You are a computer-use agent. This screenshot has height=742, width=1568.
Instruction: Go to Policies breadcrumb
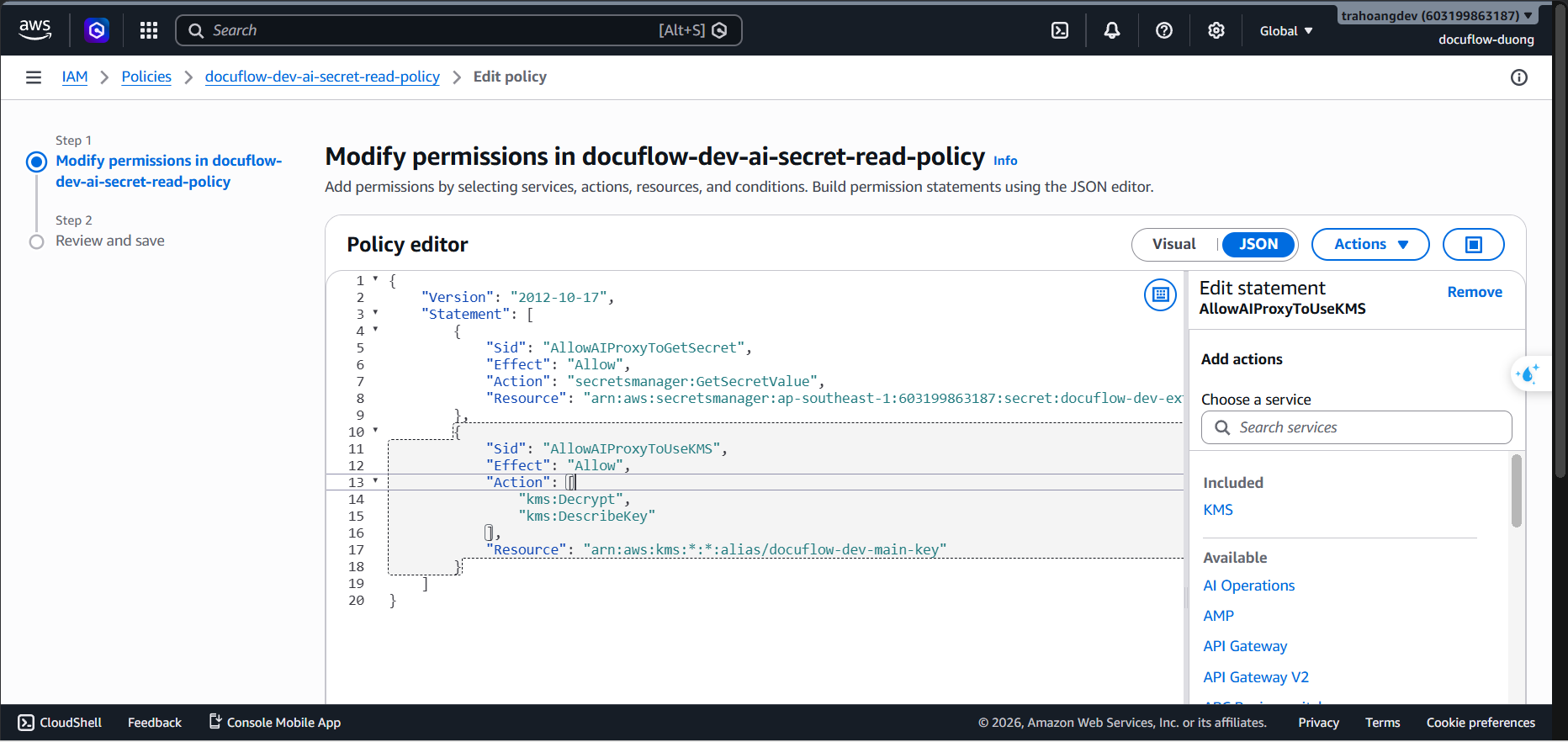(146, 77)
